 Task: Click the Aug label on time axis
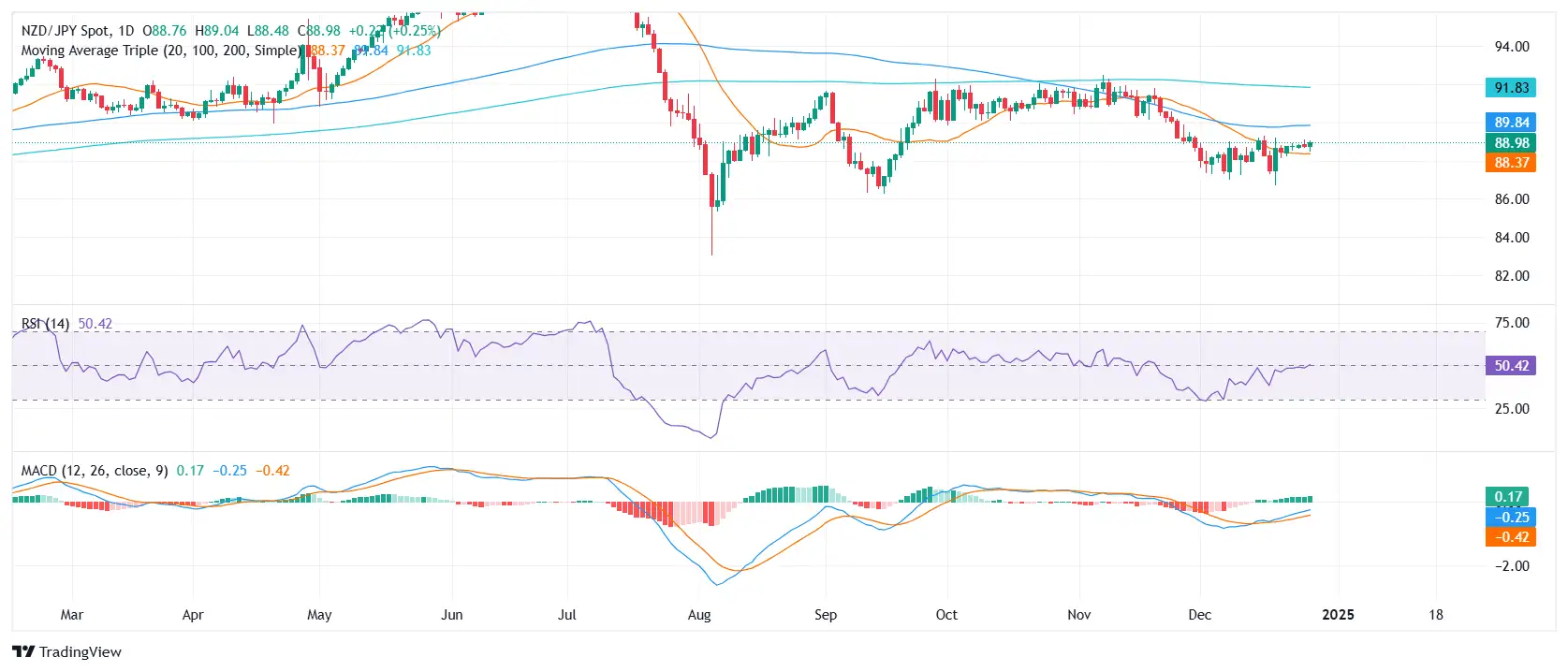tap(699, 615)
